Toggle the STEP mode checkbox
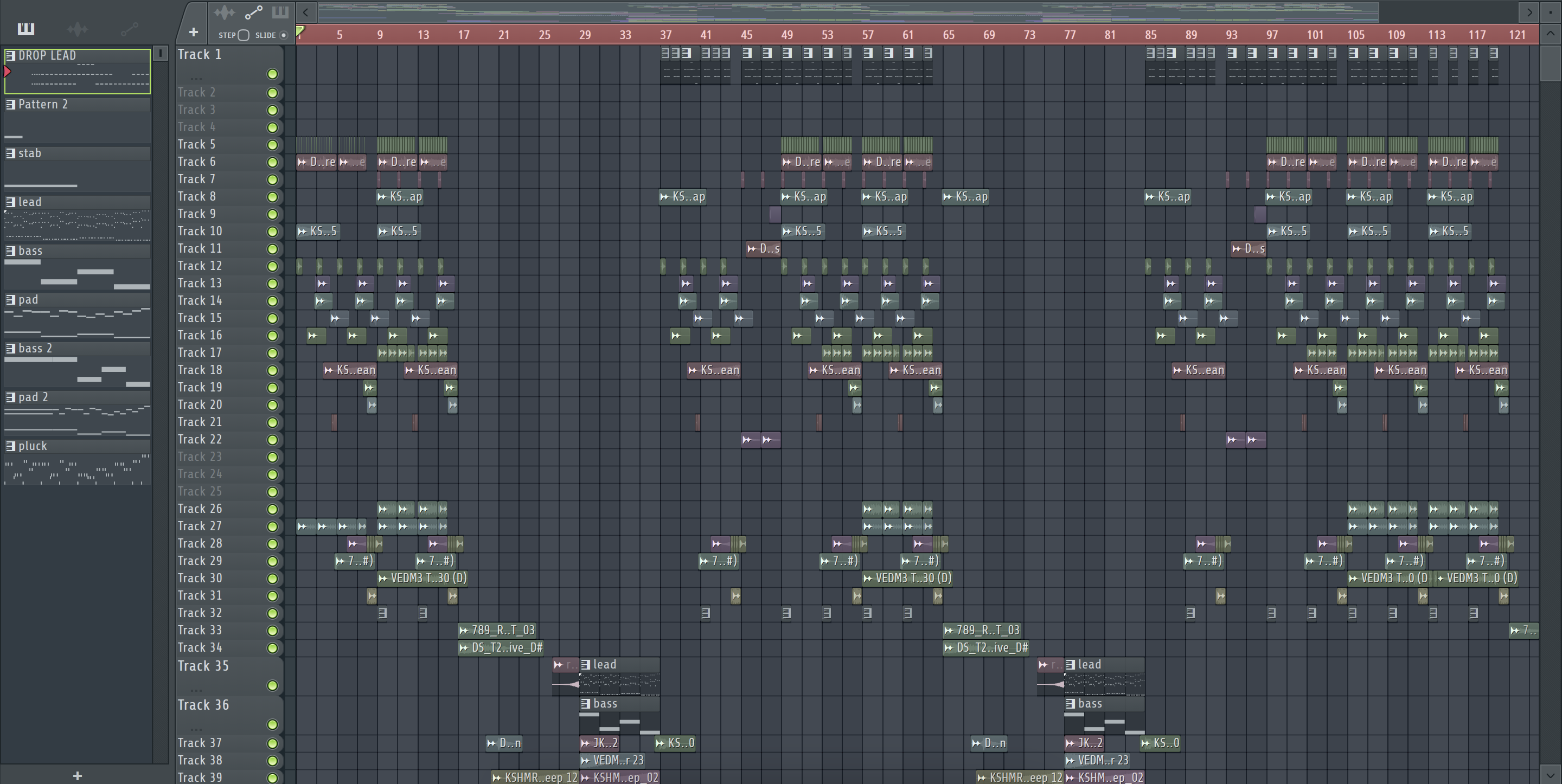This screenshot has height=784, width=1562. [244, 35]
